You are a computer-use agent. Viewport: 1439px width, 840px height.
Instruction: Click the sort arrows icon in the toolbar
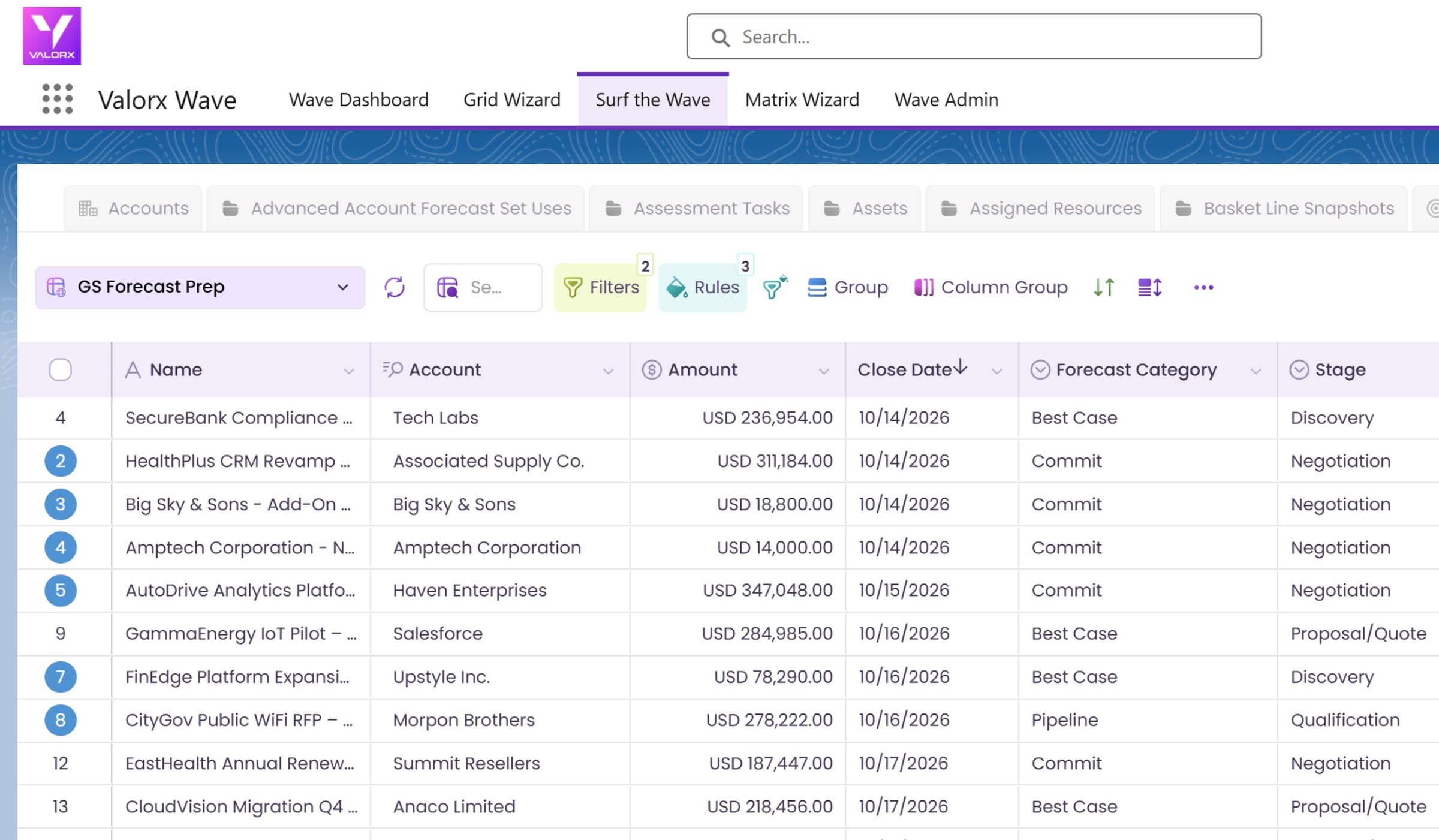[x=1104, y=287]
